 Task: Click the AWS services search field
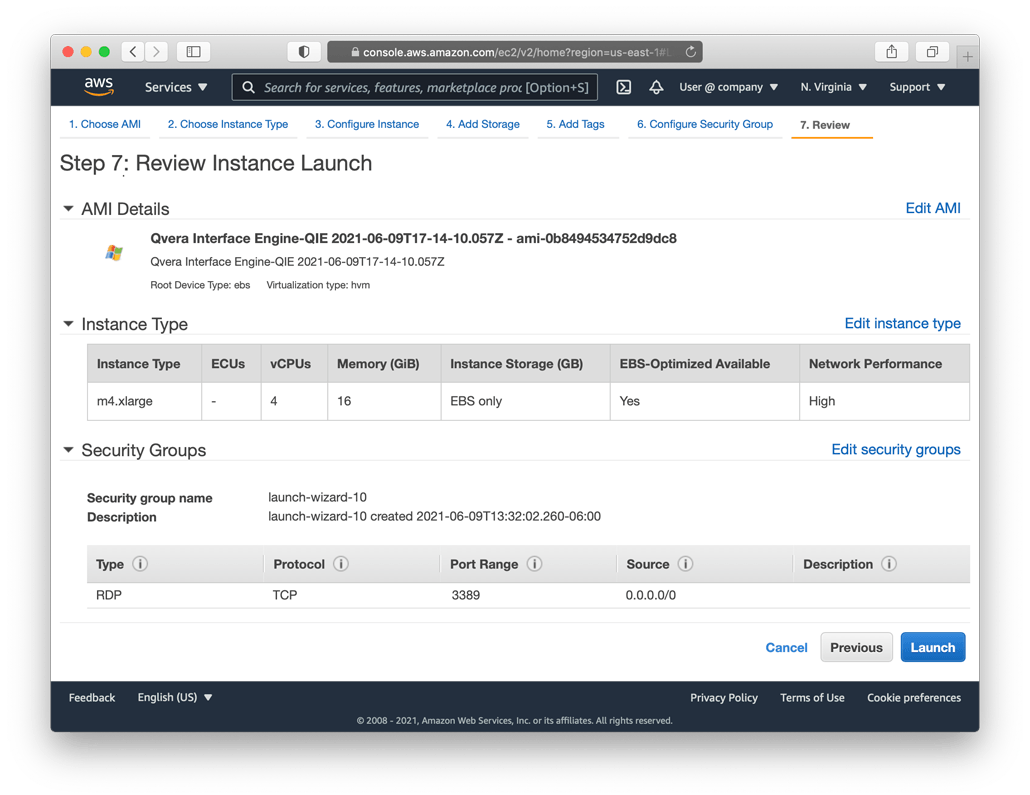click(x=415, y=87)
